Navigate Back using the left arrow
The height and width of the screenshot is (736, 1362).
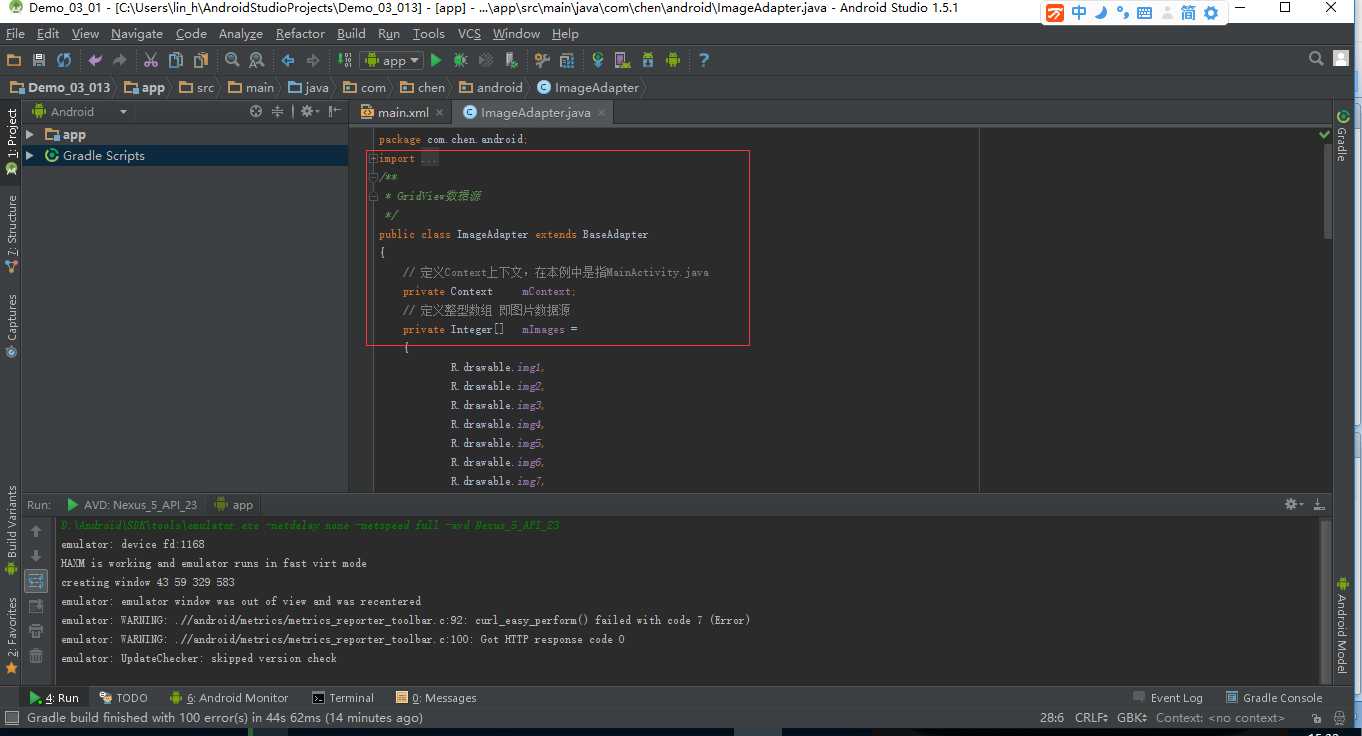click(x=288, y=60)
